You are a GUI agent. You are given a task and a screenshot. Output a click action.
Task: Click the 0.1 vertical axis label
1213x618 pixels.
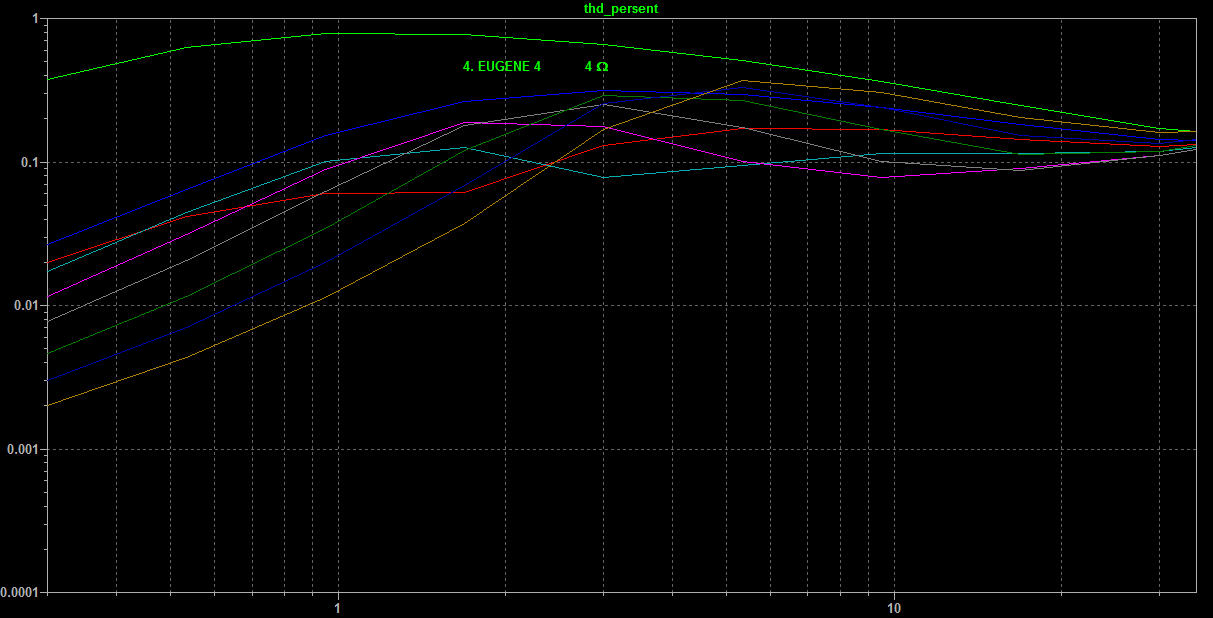tap(30, 162)
